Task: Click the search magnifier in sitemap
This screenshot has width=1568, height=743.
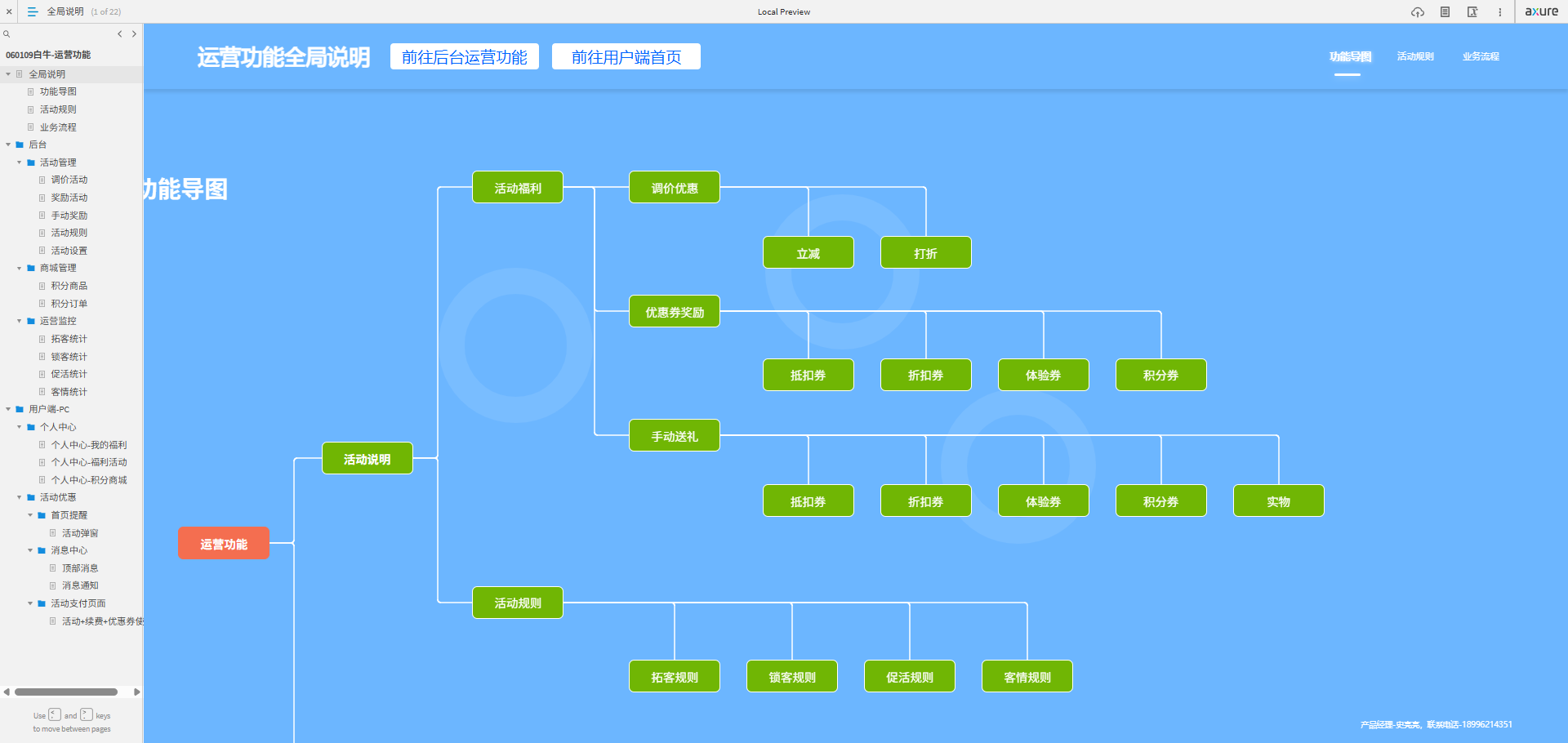Action: coord(7,34)
